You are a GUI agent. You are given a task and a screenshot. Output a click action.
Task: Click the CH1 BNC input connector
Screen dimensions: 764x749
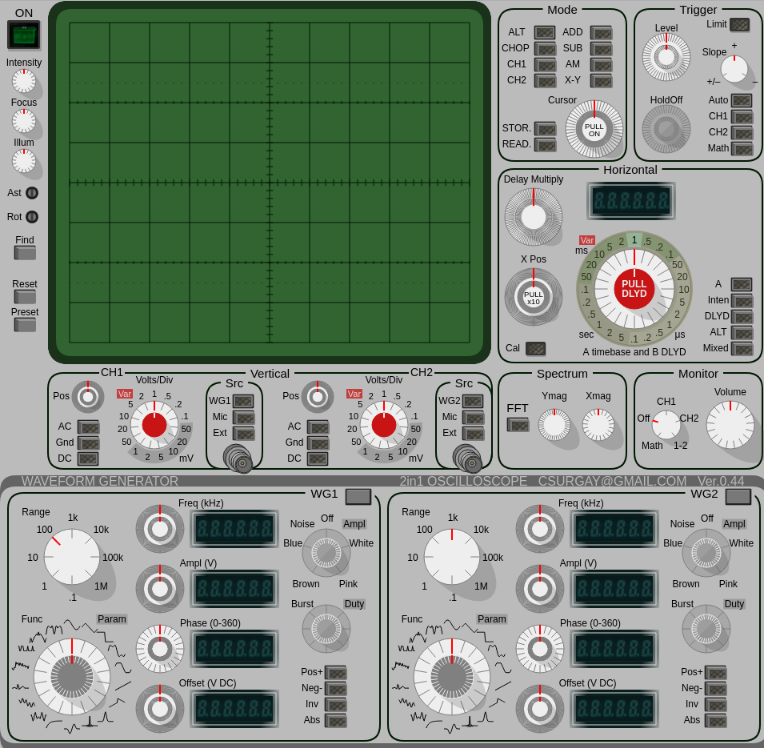click(x=238, y=460)
